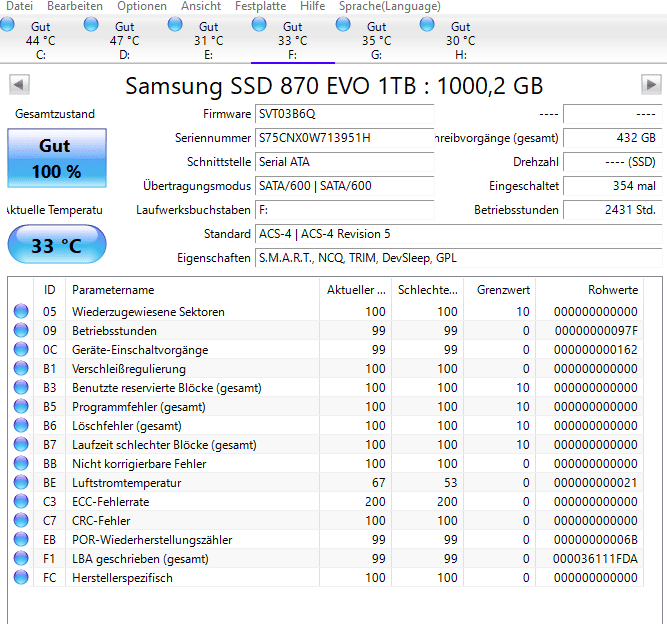Image resolution: width=667 pixels, height=624 pixels.
Task: Open the Hilfe menu
Action: click(312, 6)
